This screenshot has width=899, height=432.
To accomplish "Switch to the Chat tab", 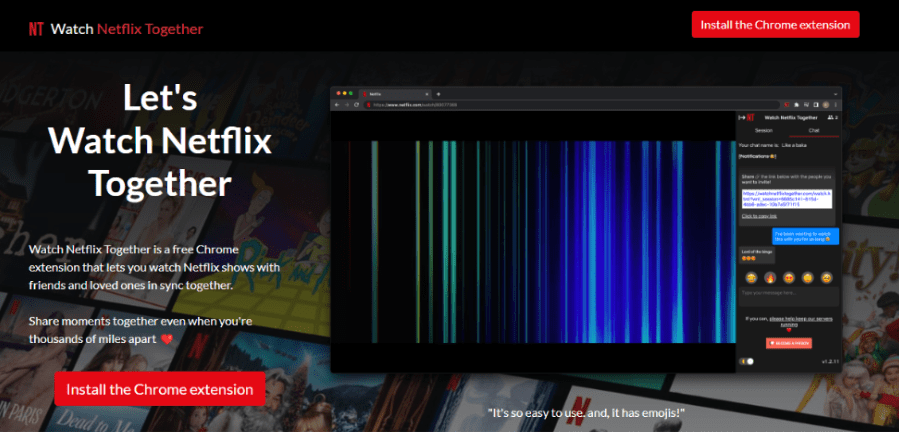I will point(814,130).
